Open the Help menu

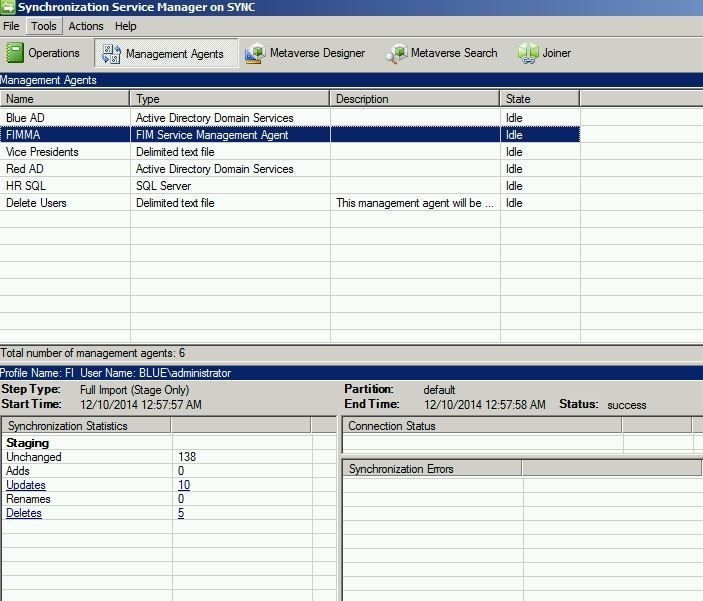coord(126,26)
